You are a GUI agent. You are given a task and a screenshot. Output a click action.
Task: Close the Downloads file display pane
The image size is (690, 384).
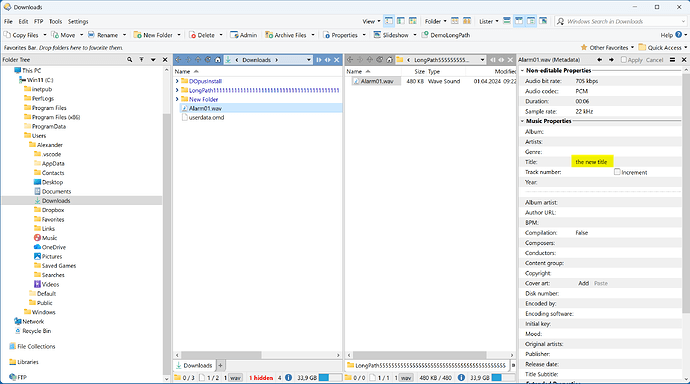(x=337, y=60)
